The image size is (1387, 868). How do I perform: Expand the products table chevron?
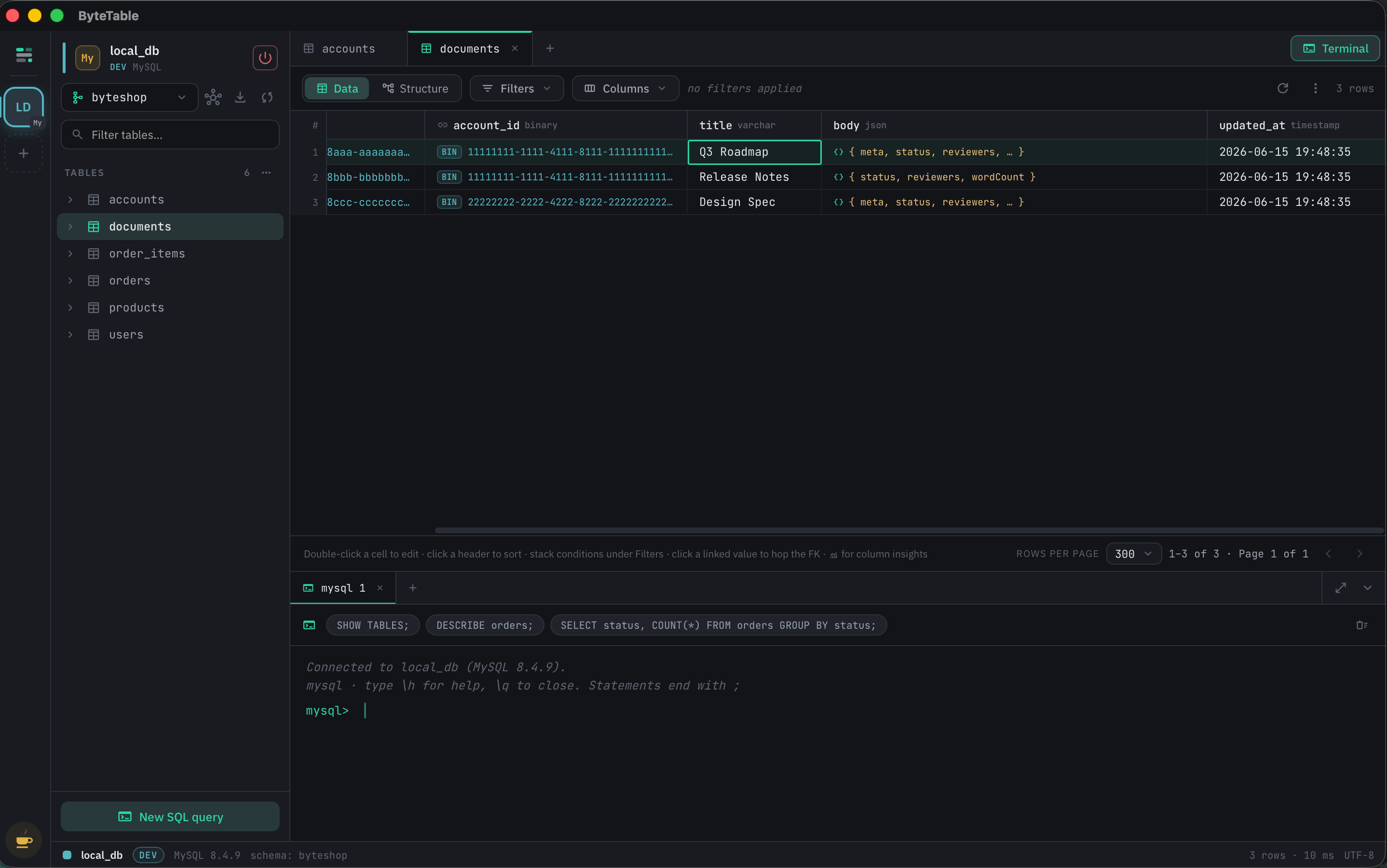click(70, 308)
